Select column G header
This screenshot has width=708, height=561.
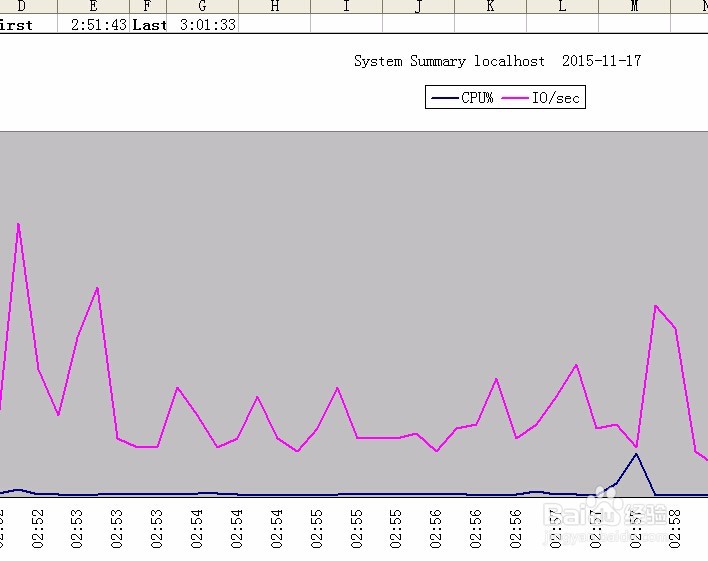tap(202, 6)
